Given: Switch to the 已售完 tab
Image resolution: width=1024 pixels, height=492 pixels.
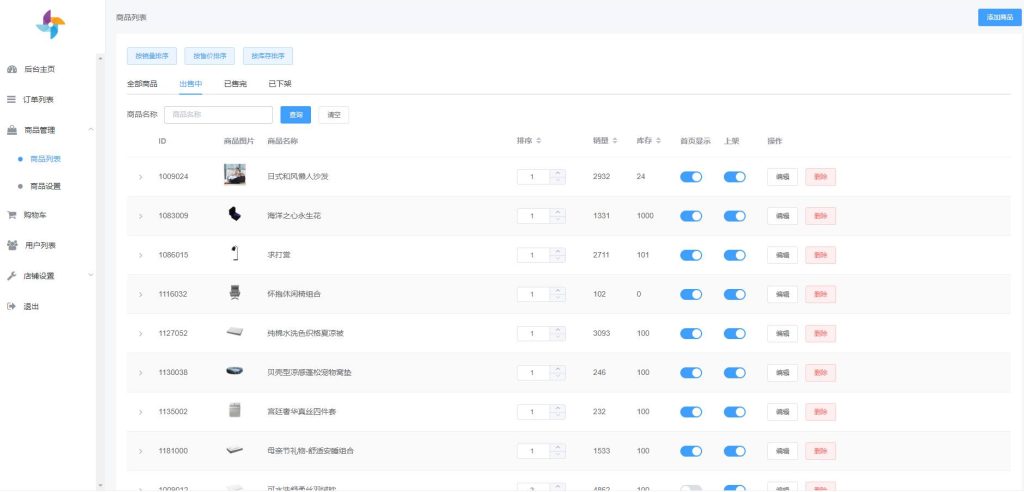Looking at the screenshot, I should [235, 84].
